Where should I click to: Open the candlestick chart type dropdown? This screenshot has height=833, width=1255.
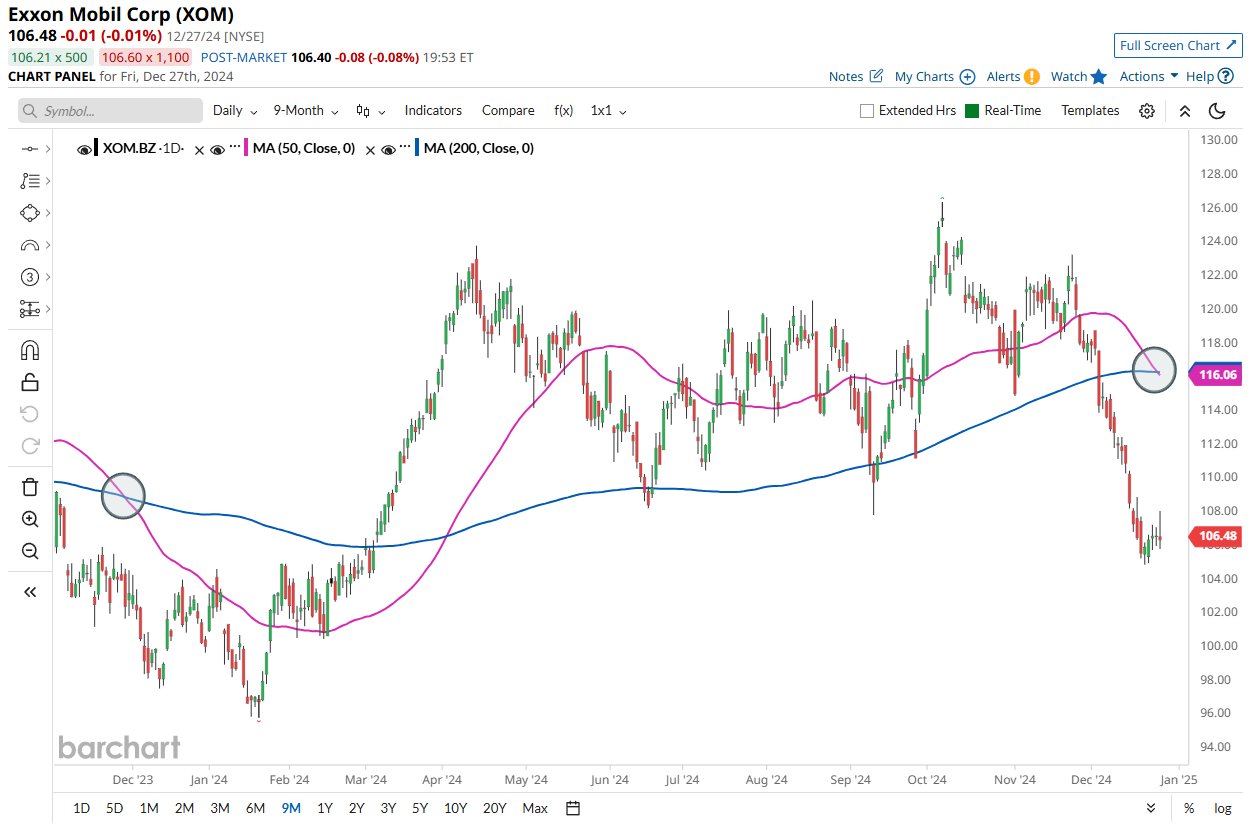click(x=369, y=111)
